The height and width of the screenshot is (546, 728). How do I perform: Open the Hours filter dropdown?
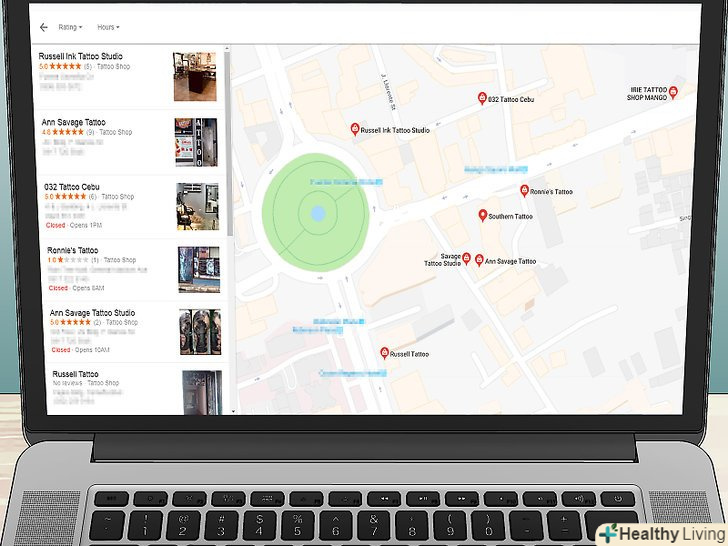tap(108, 27)
